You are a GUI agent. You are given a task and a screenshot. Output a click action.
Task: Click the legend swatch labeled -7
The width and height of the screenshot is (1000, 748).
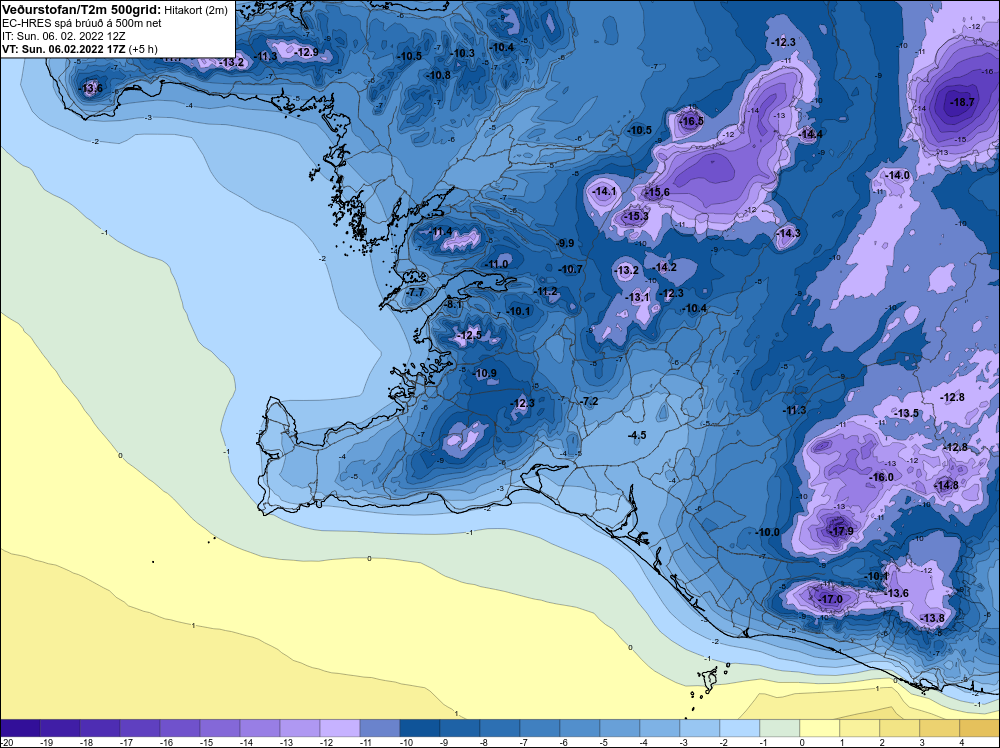tap(540, 728)
